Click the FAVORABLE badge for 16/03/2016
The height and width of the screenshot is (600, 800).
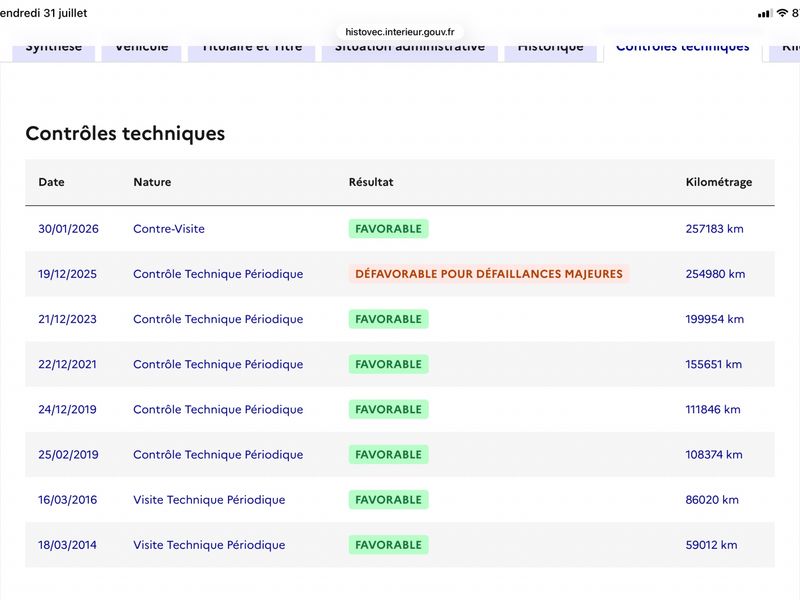[x=388, y=499]
